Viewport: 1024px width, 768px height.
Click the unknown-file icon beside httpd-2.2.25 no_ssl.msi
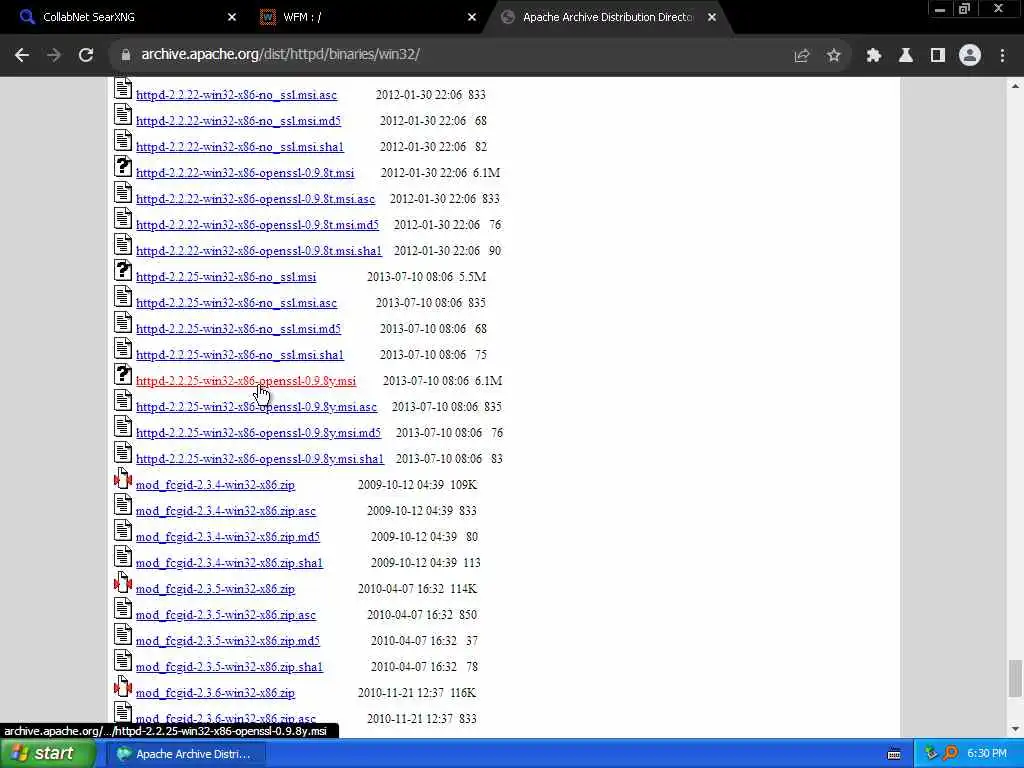(x=123, y=270)
